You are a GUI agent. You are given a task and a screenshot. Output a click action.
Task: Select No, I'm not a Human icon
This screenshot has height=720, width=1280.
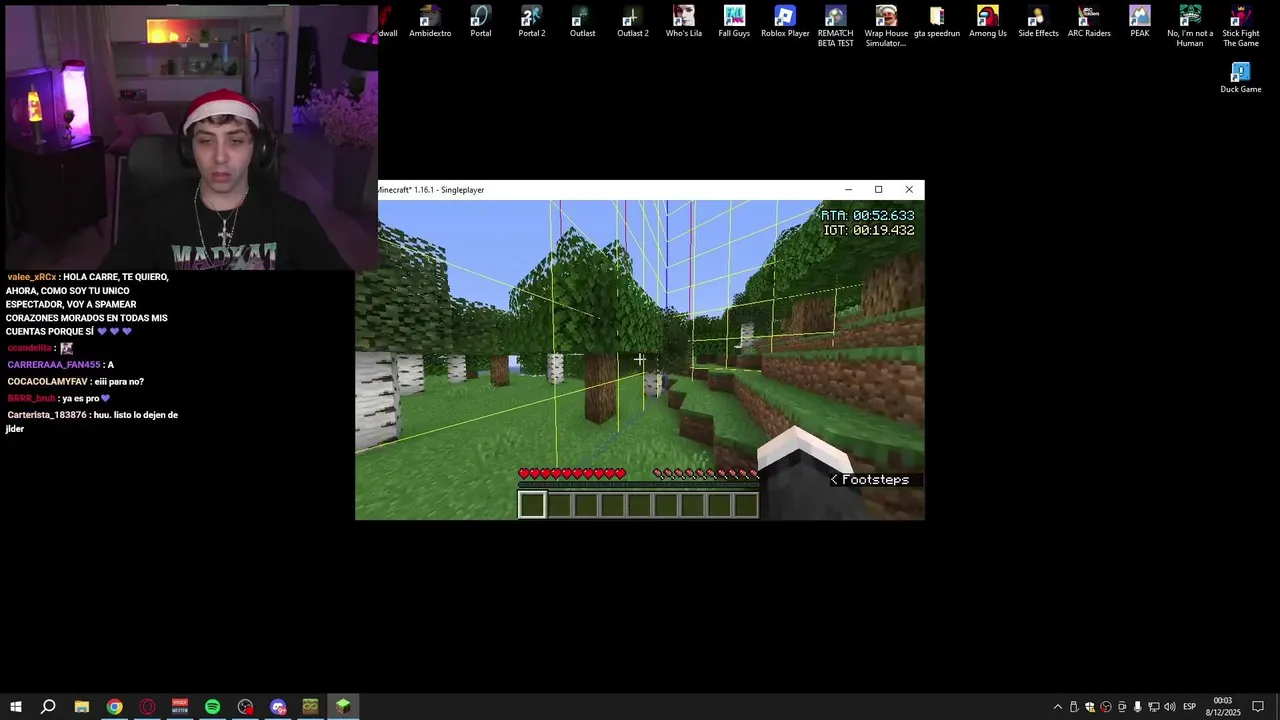1190,26
